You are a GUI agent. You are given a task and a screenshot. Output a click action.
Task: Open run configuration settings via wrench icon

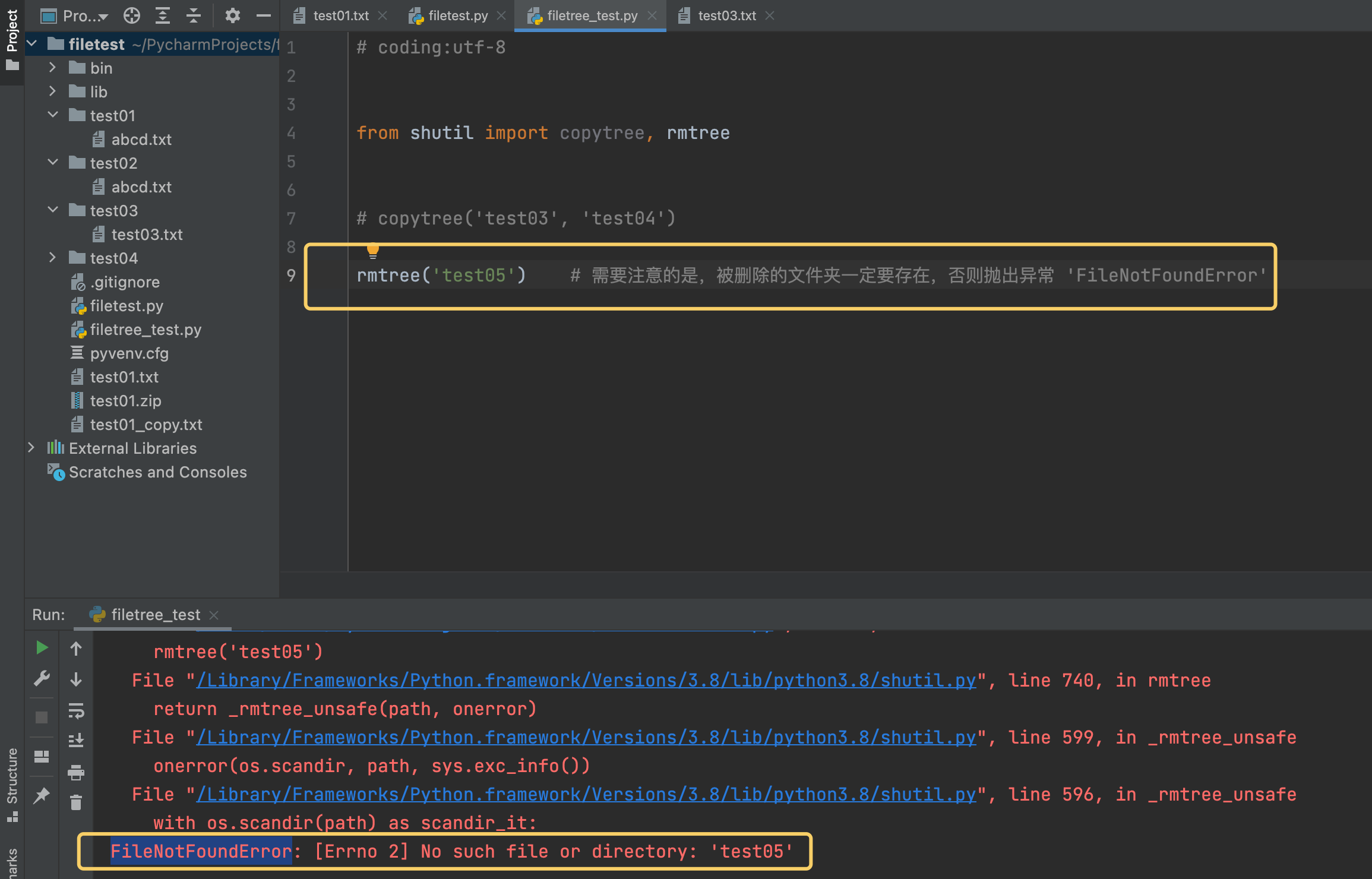point(42,679)
